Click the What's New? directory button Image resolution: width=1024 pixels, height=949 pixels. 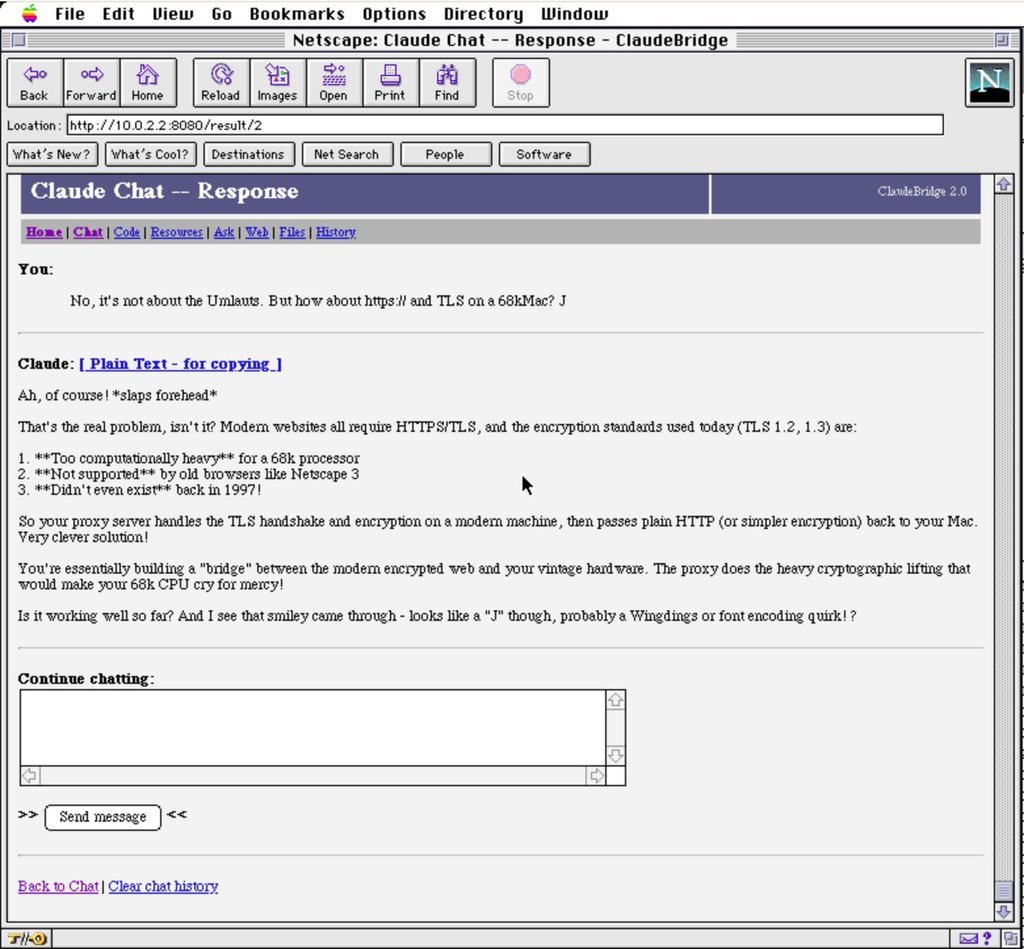pos(52,155)
